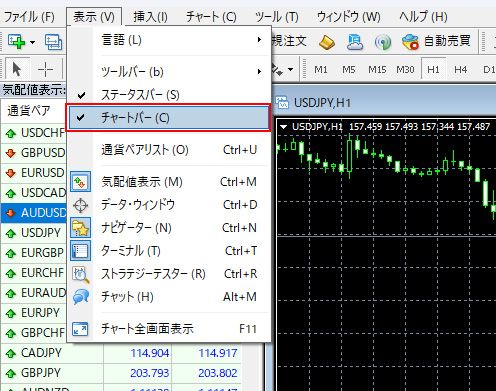
Task: Open the 表示 (V) menu
Action: (x=94, y=16)
